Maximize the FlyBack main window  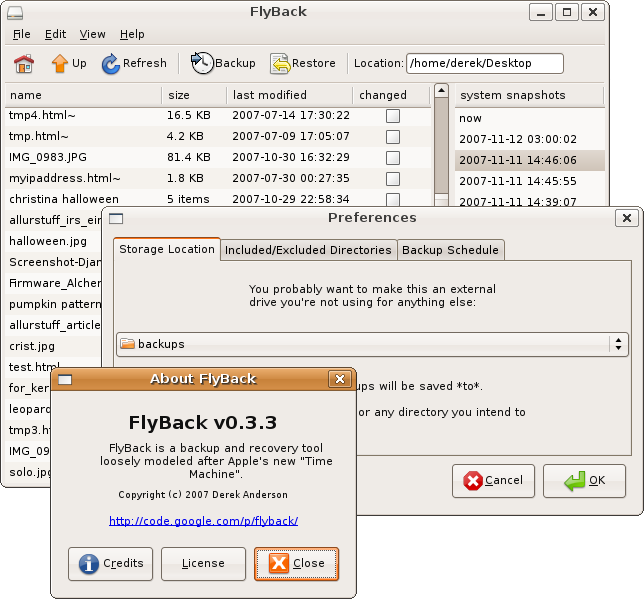pyautogui.click(x=567, y=12)
